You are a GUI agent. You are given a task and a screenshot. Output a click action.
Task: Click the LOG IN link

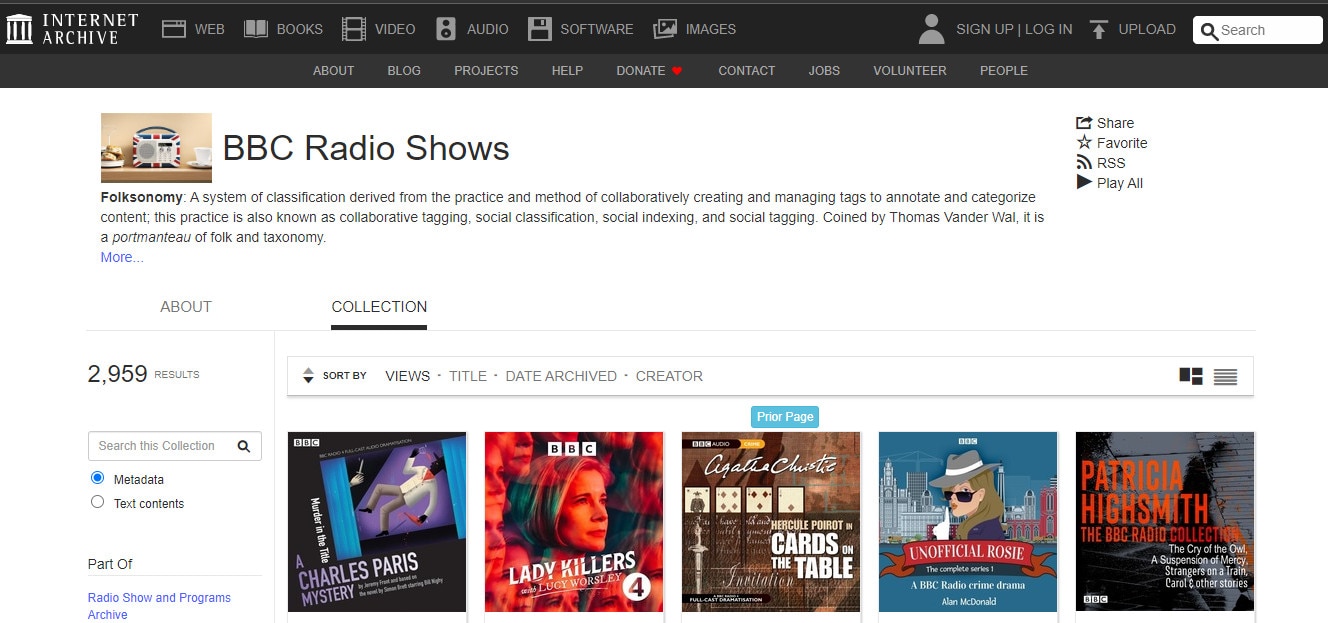coord(1048,29)
